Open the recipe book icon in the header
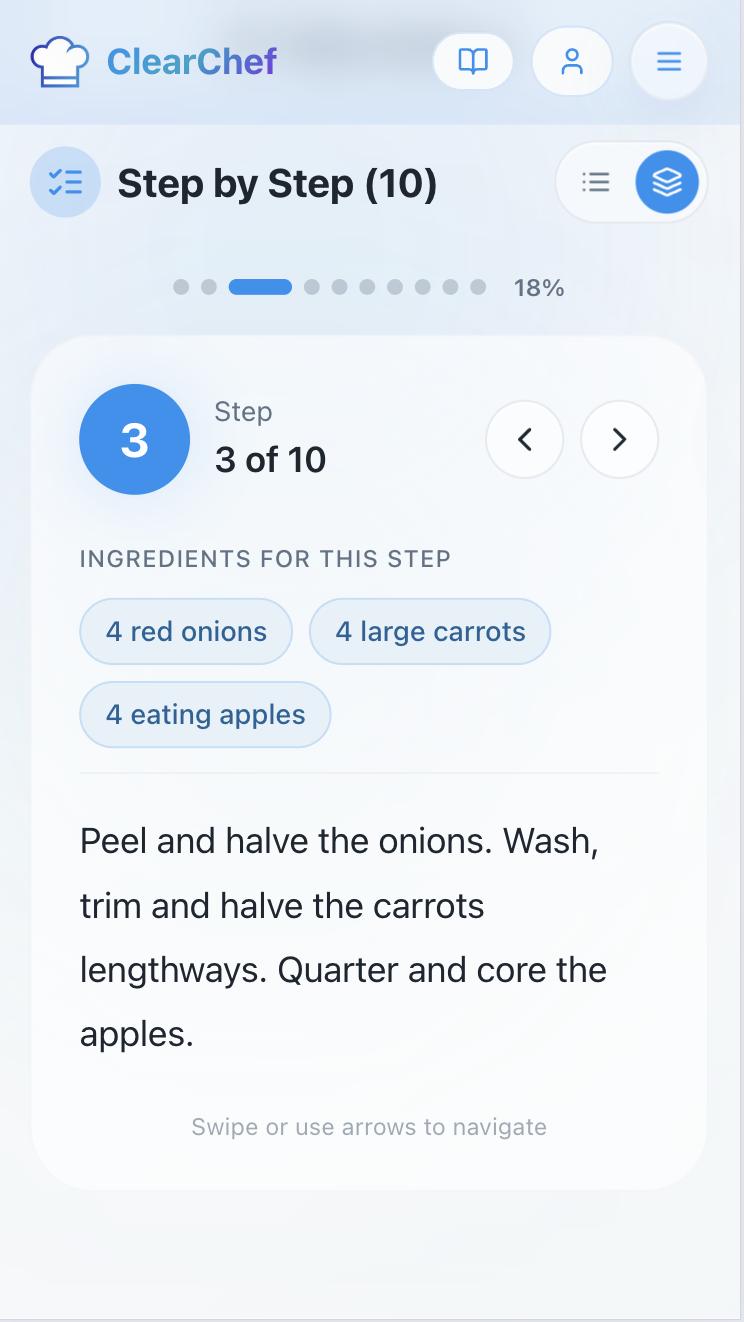Viewport: 744px width, 1322px height. coord(472,61)
